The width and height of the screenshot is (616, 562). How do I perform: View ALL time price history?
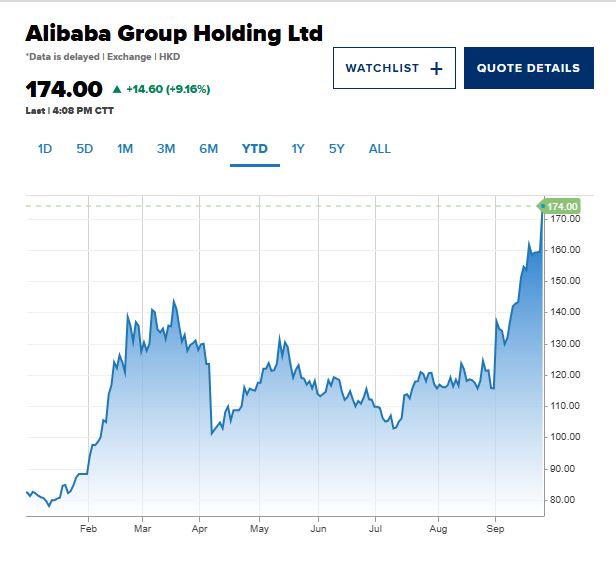coord(380,149)
